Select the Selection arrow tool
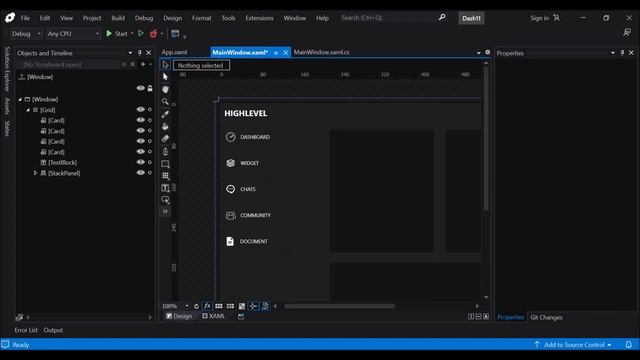Viewport: 640px width, 360px height. pos(165,65)
